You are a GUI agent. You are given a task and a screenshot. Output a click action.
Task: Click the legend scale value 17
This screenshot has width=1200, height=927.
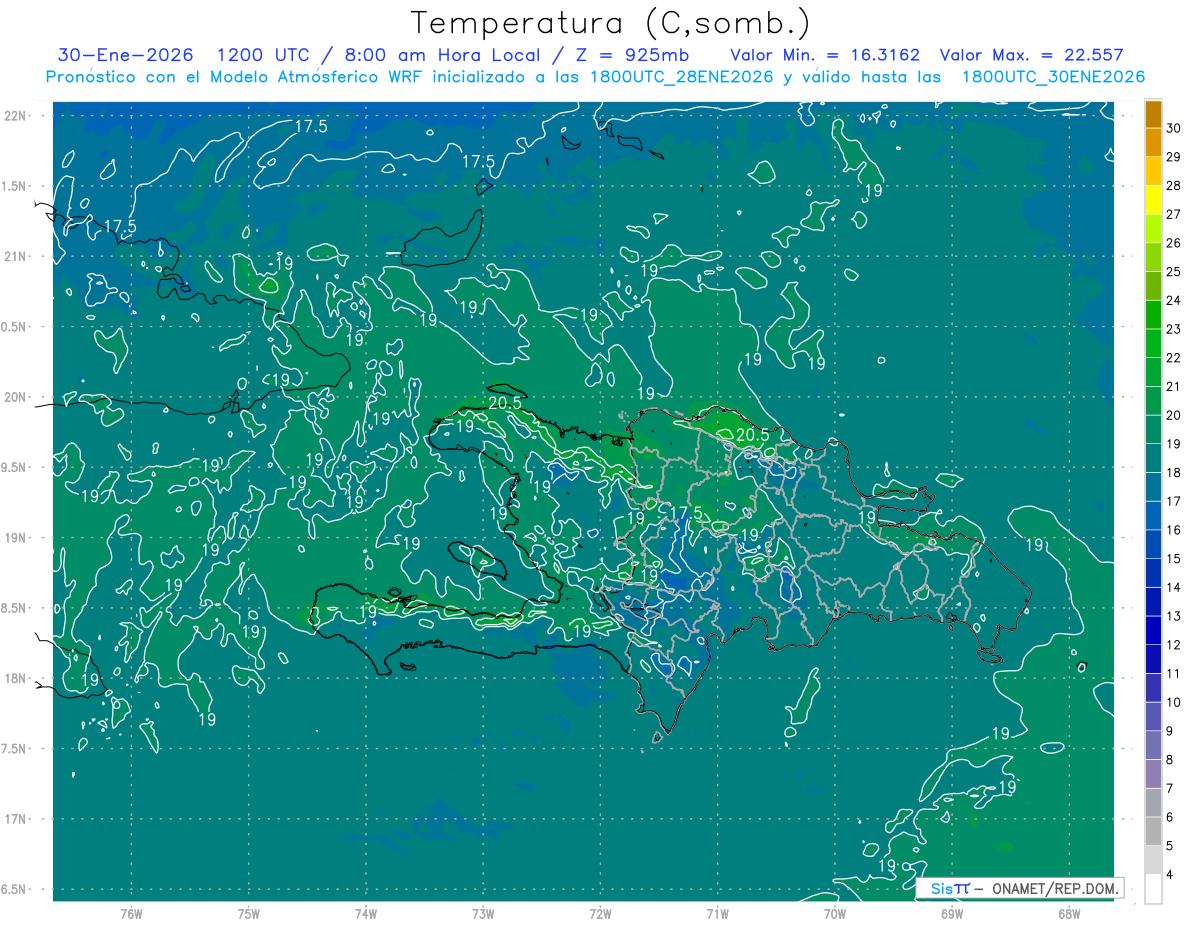pyautogui.click(x=1173, y=502)
